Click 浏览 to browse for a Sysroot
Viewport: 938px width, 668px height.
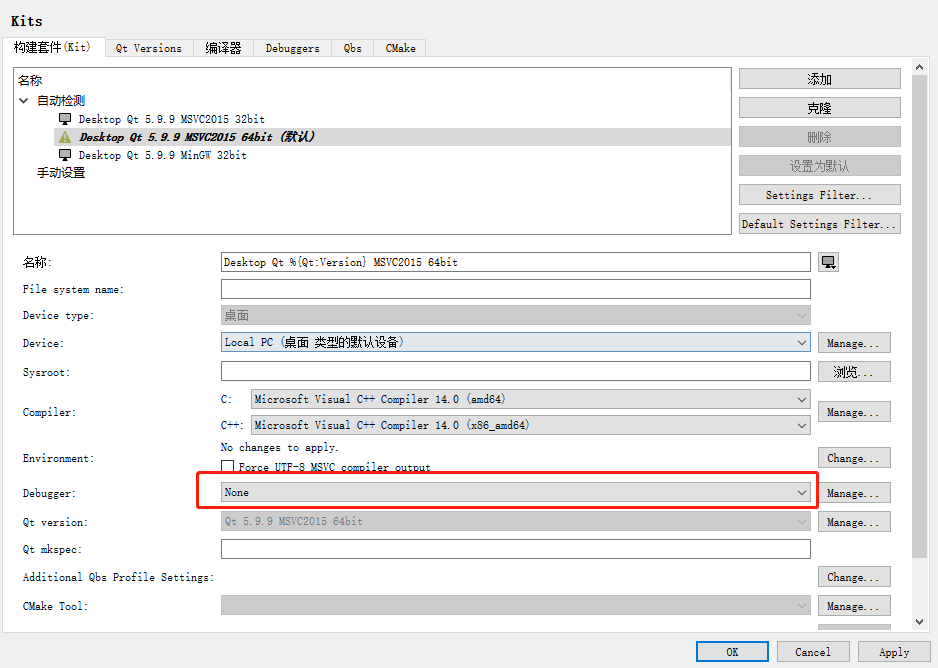tap(854, 371)
